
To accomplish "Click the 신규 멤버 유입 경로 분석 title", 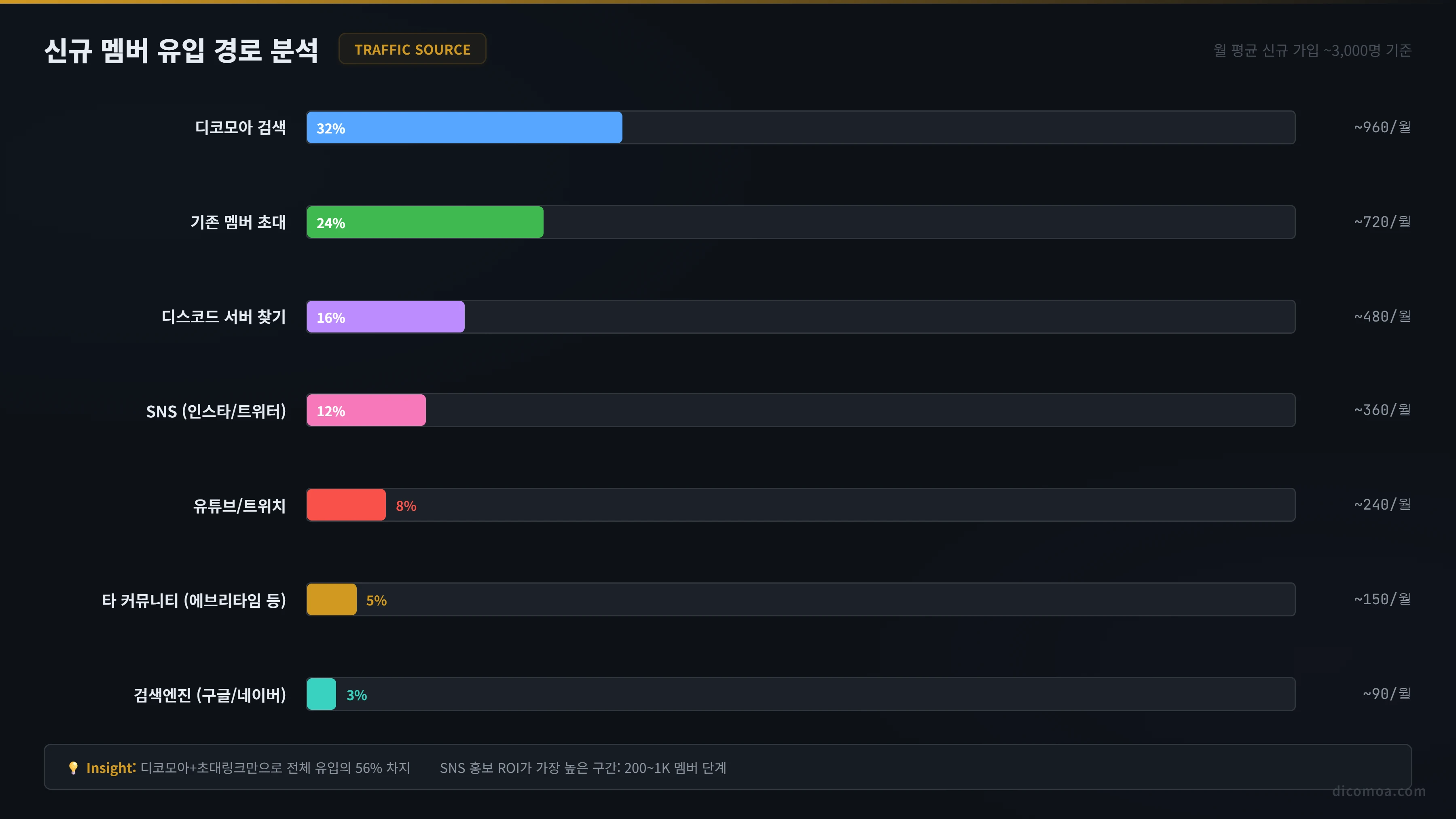I will coord(181,50).
